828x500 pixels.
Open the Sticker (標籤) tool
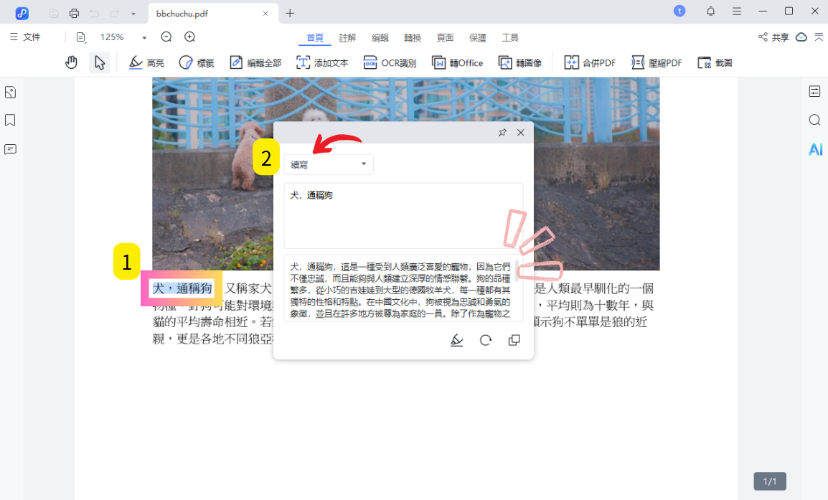click(196, 63)
